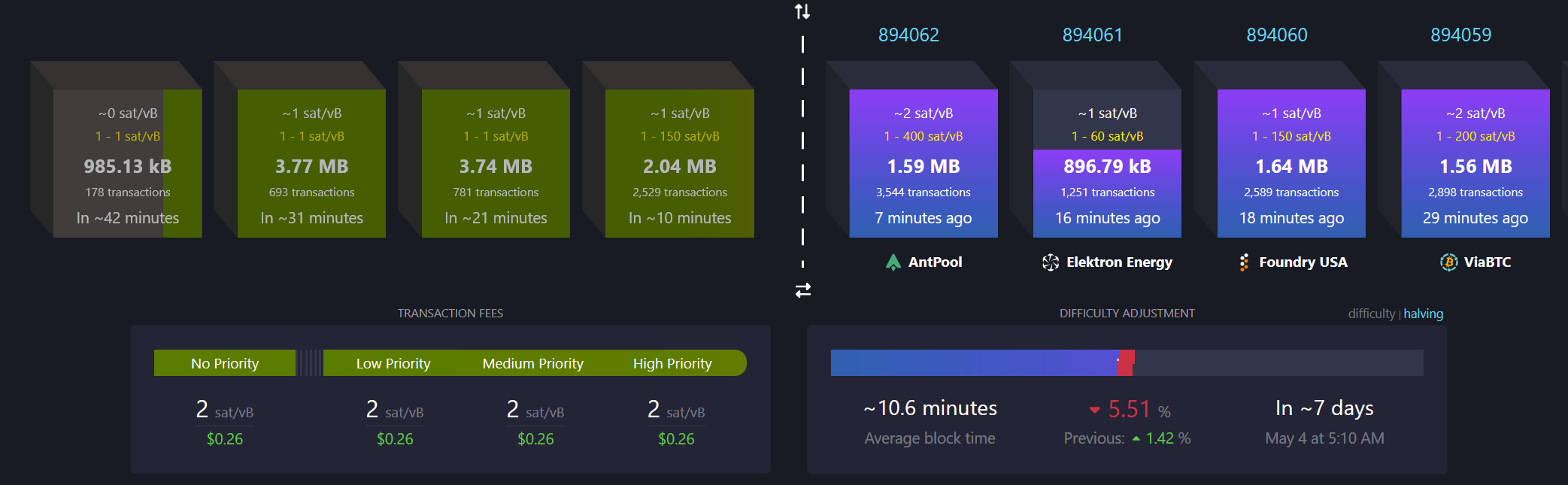The width and height of the screenshot is (1568, 485).
Task: Open the AntPool mining pool link
Action: 935,262
